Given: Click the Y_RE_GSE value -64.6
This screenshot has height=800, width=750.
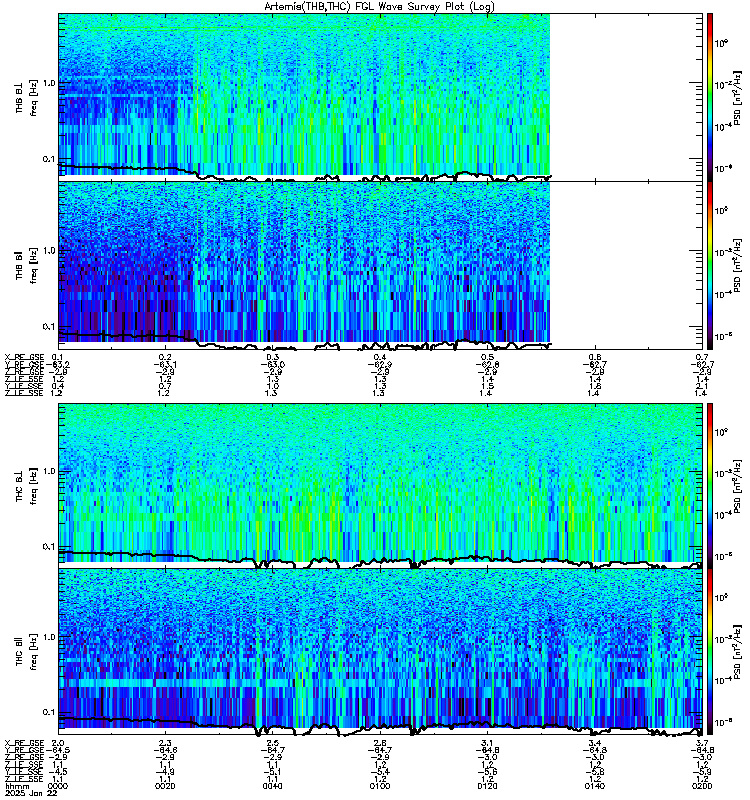Looking at the screenshot, I should (x=165, y=750).
